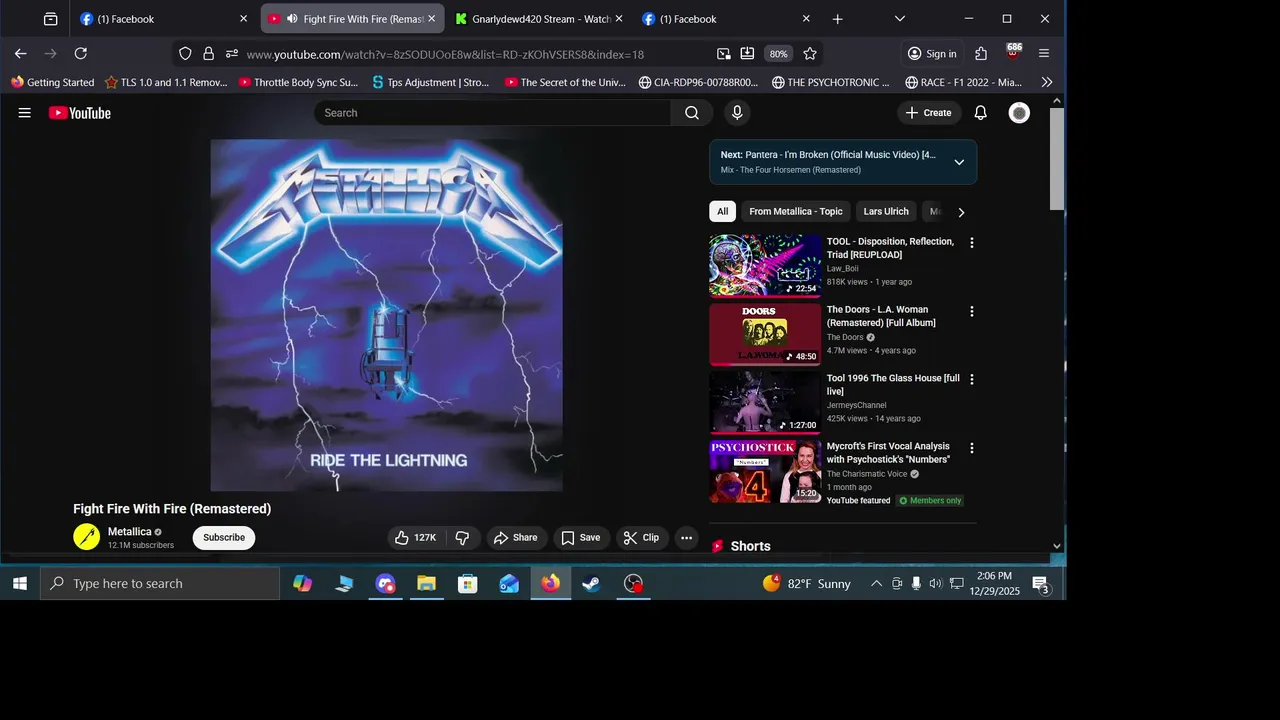Viewport: 1280px width, 720px height.
Task: Create a Clip of the video
Action: 641,538
